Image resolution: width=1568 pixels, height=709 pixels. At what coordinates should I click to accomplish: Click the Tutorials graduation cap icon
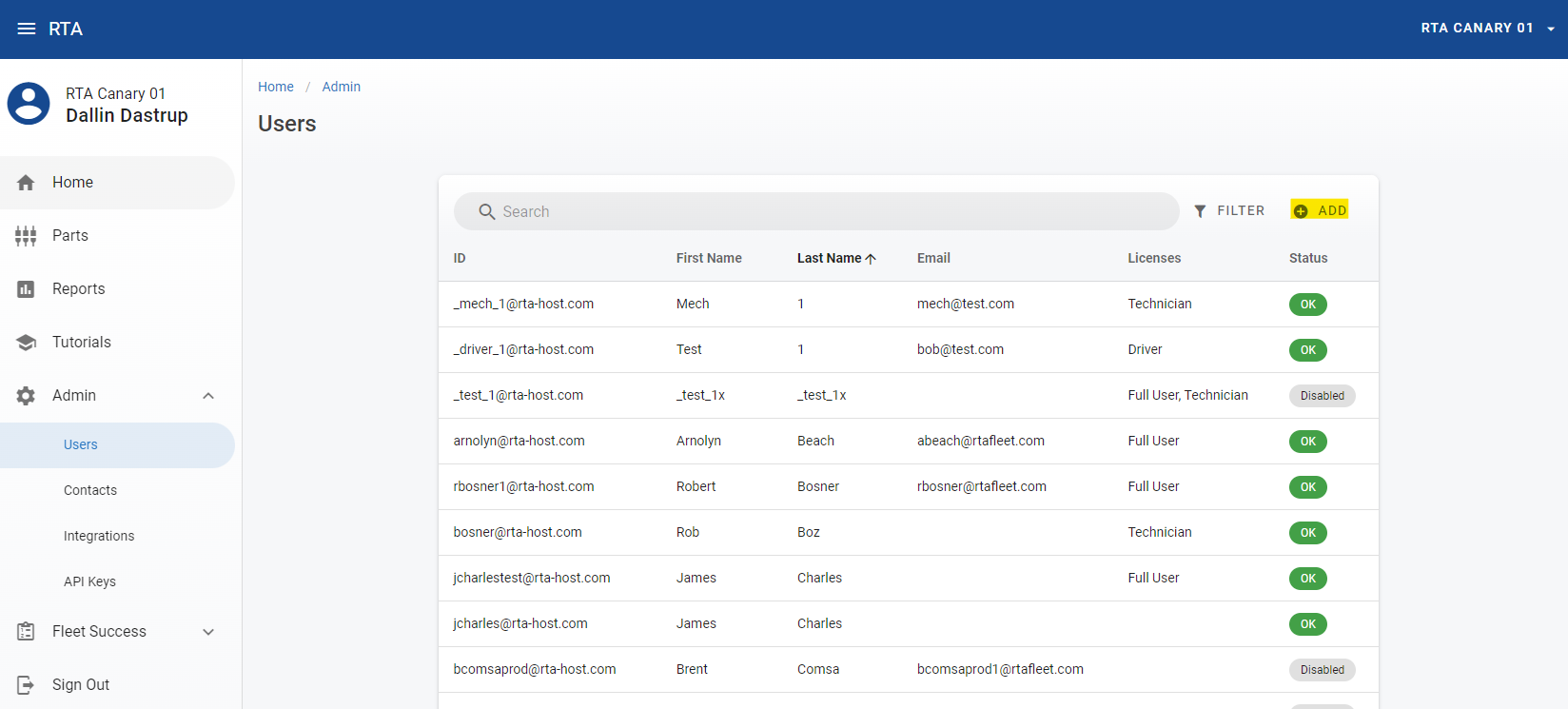(x=26, y=343)
